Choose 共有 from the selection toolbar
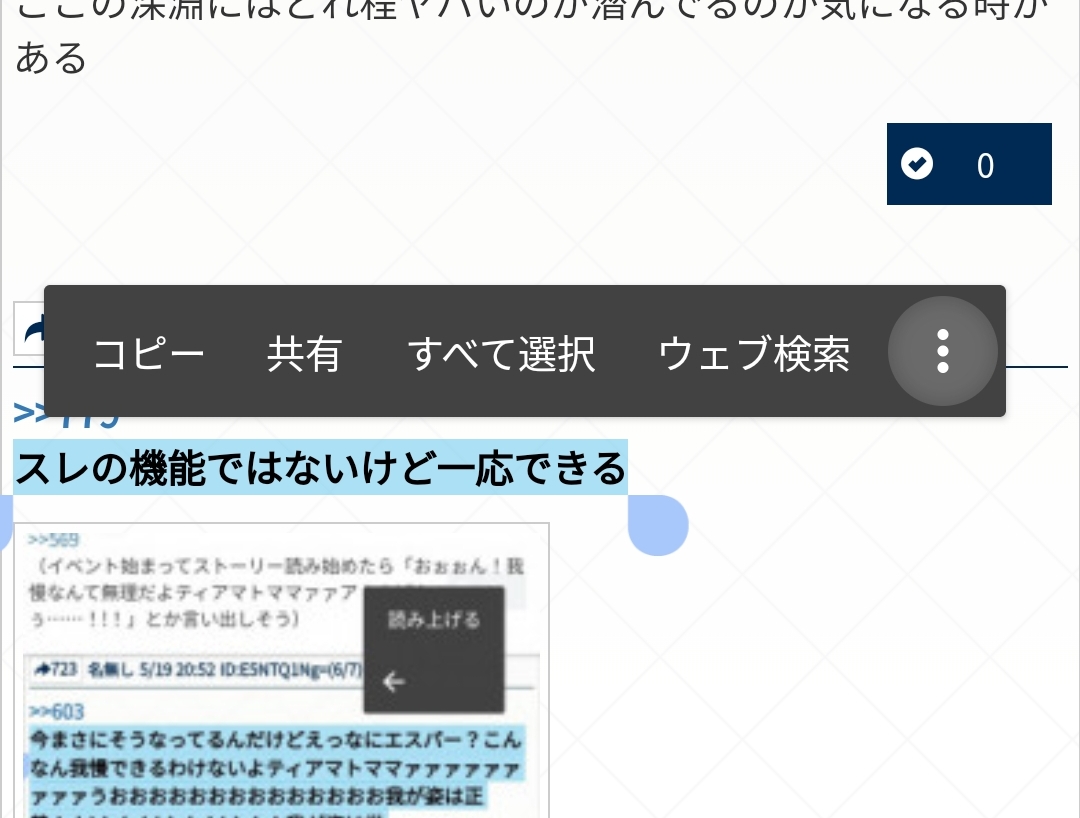1080x818 pixels. point(304,353)
